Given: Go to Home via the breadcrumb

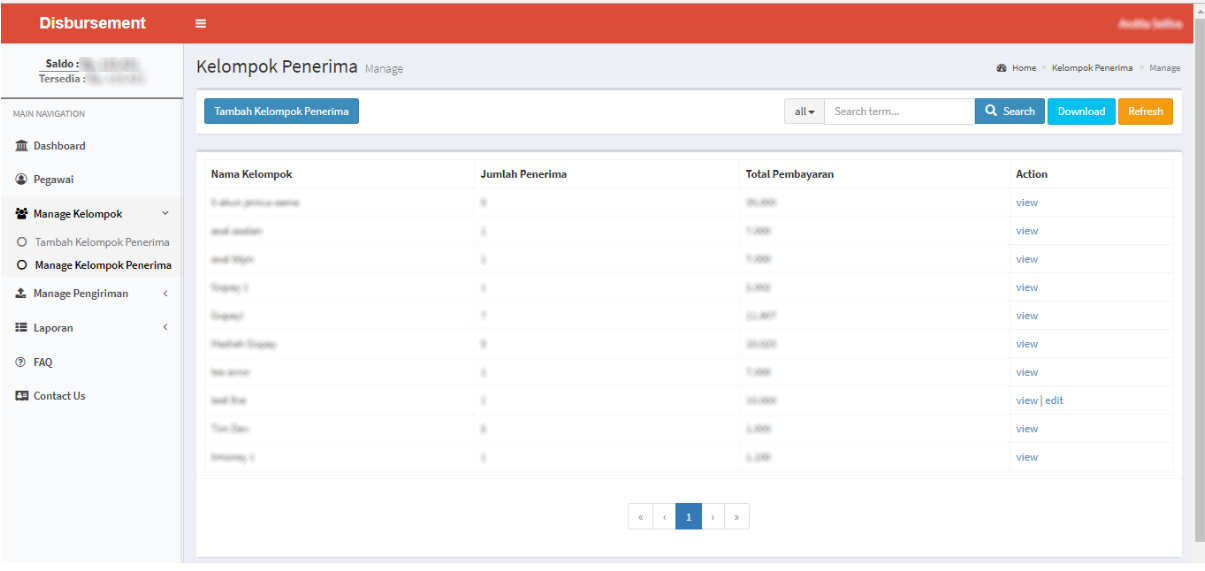Looking at the screenshot, I should [1023, 68].
